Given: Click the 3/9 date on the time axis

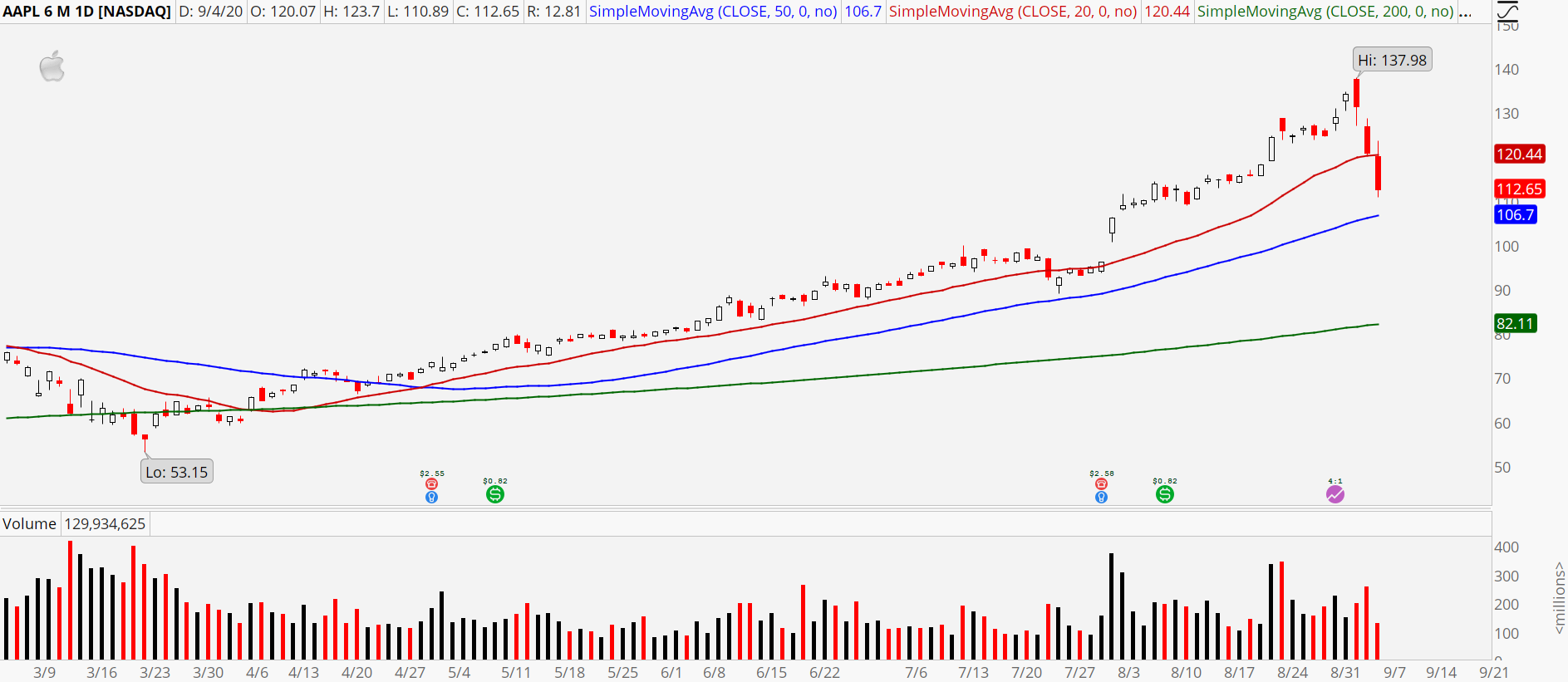Looking at the screenshot, I should tap(45, 672).
